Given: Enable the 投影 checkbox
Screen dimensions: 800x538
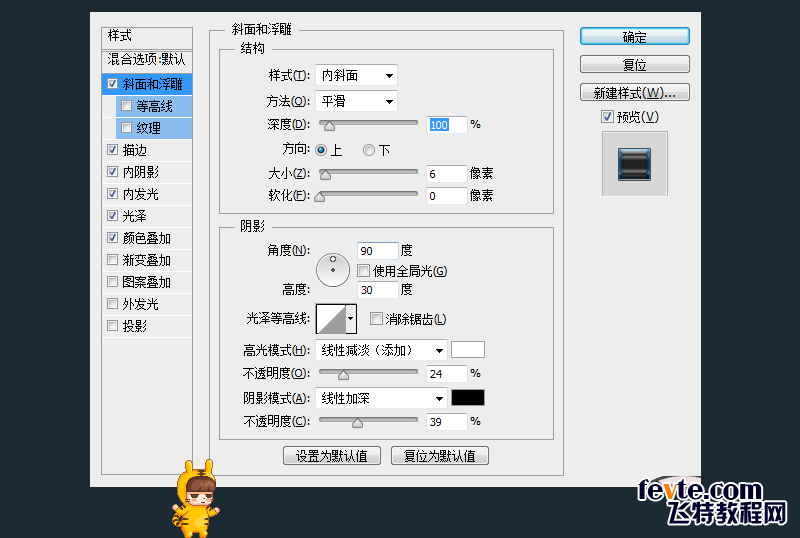Looking at the screenshot, I should (113, 325).
